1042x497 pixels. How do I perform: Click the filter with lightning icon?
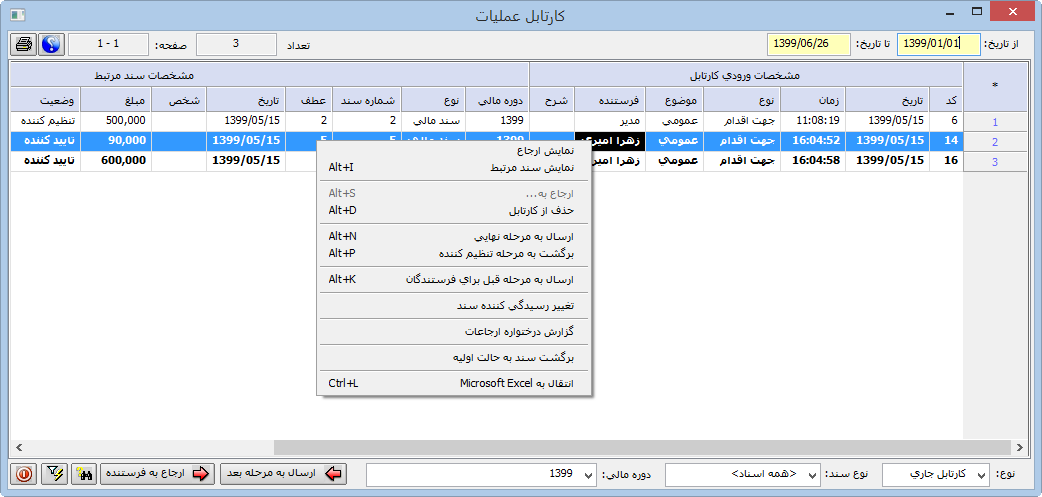(54, 474)
